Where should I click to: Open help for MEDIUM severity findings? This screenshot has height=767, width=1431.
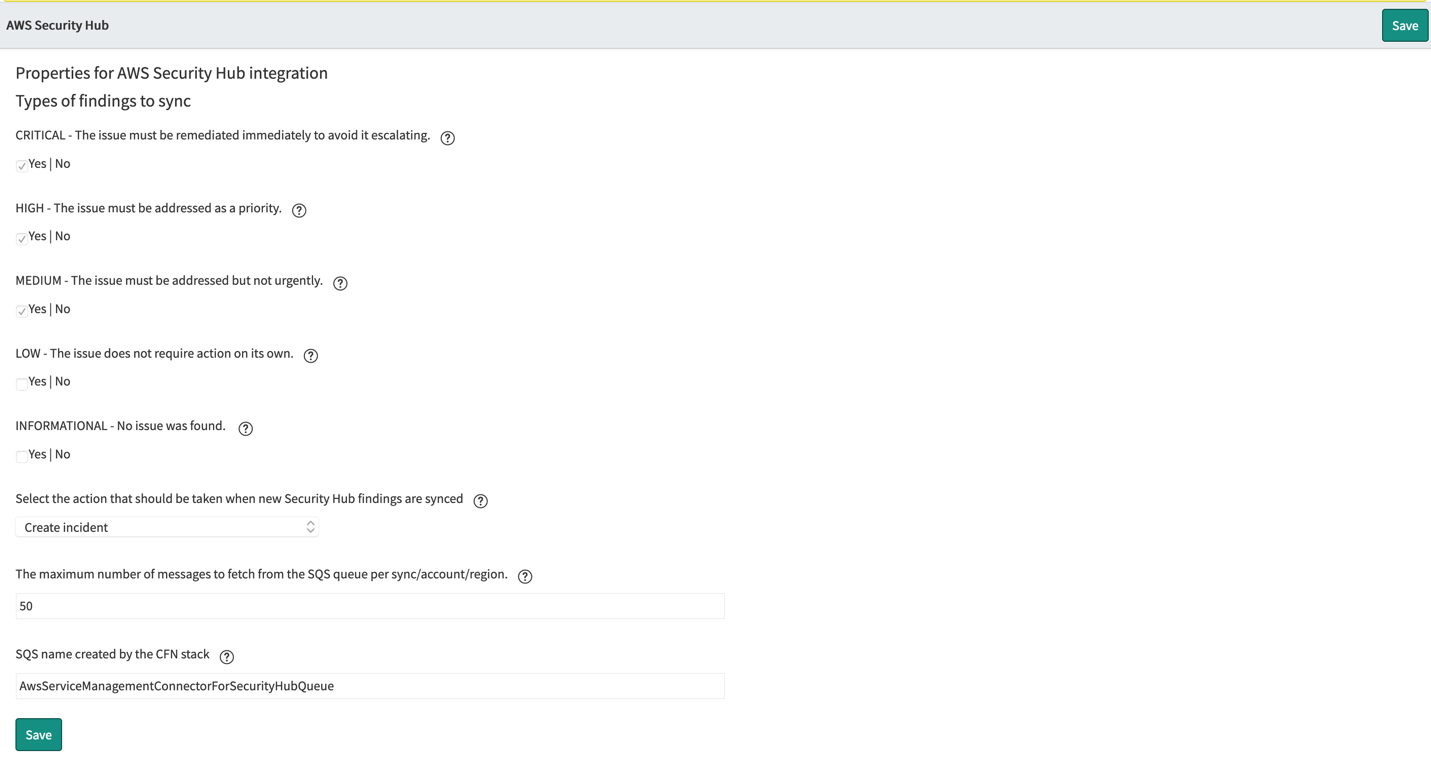tap(340, 283)
